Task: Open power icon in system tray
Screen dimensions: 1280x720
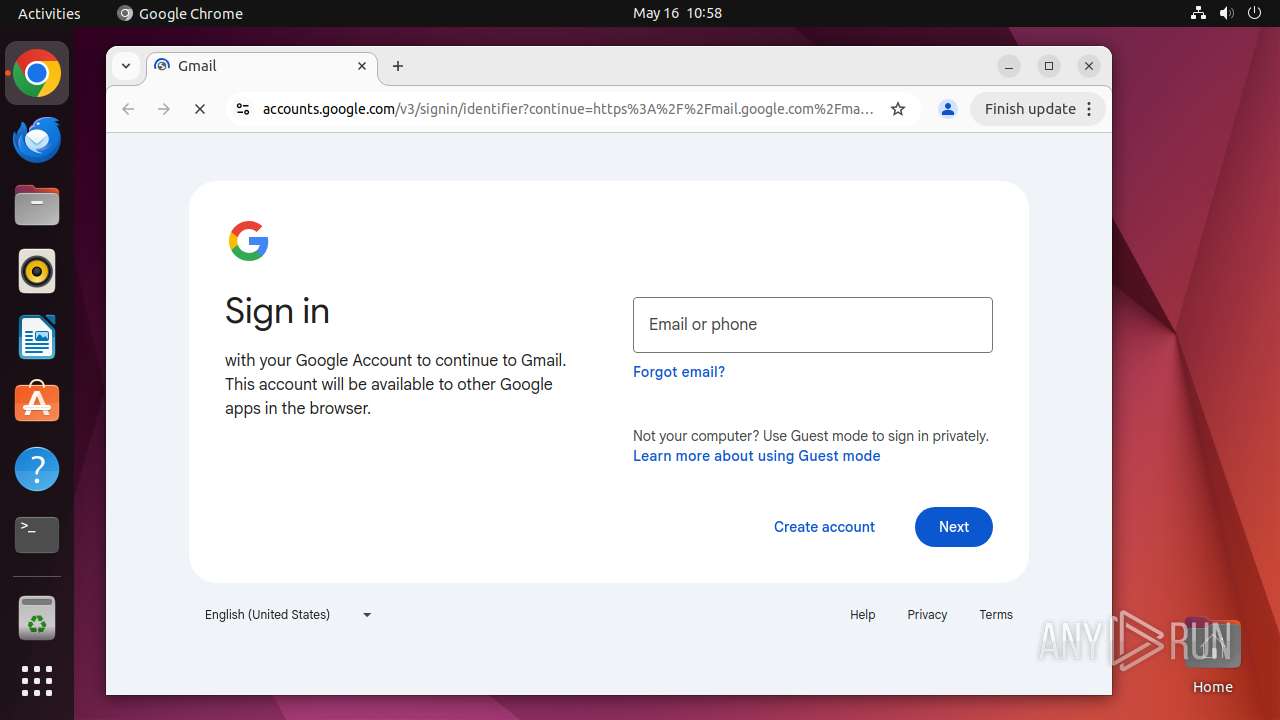Action: 1254,13
